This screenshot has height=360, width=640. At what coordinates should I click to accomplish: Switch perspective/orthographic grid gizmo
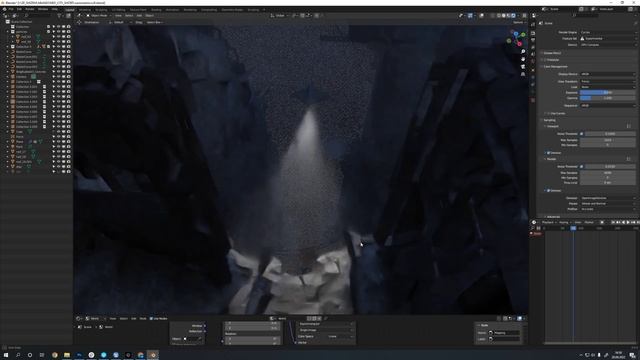coord(523,74)
